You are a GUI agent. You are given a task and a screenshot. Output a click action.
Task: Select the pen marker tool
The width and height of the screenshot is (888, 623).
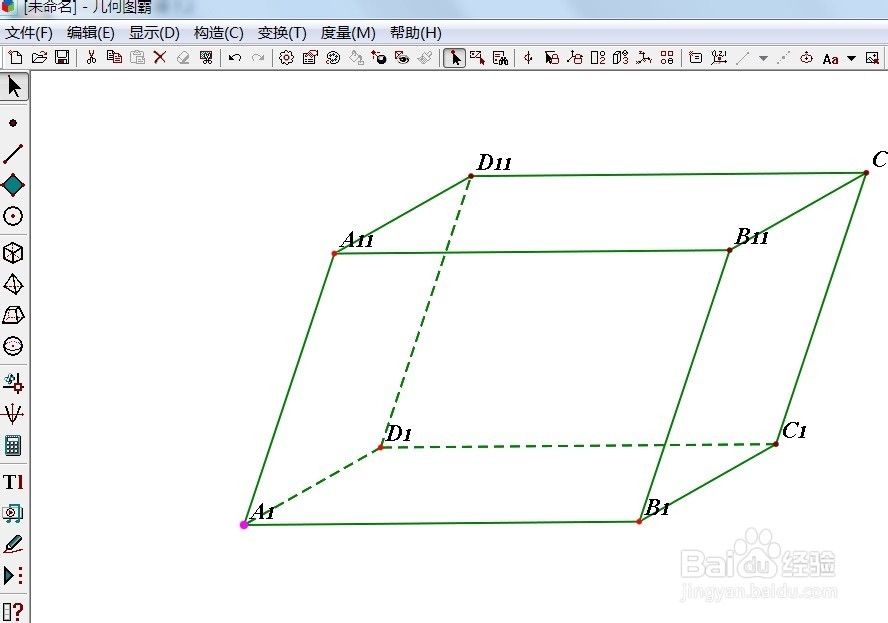13,544
